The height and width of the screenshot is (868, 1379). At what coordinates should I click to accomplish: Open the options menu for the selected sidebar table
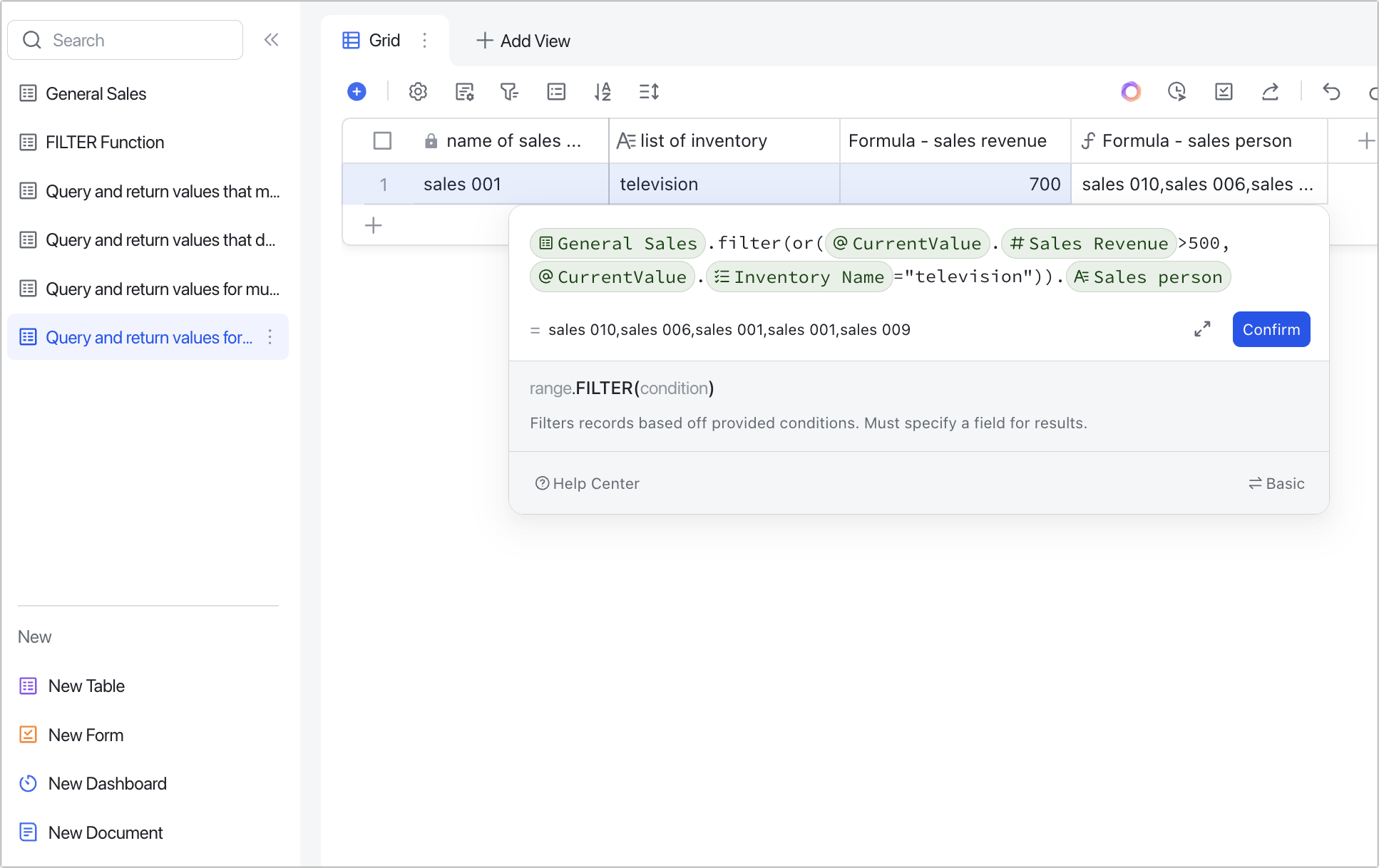[x=270, y=337]
